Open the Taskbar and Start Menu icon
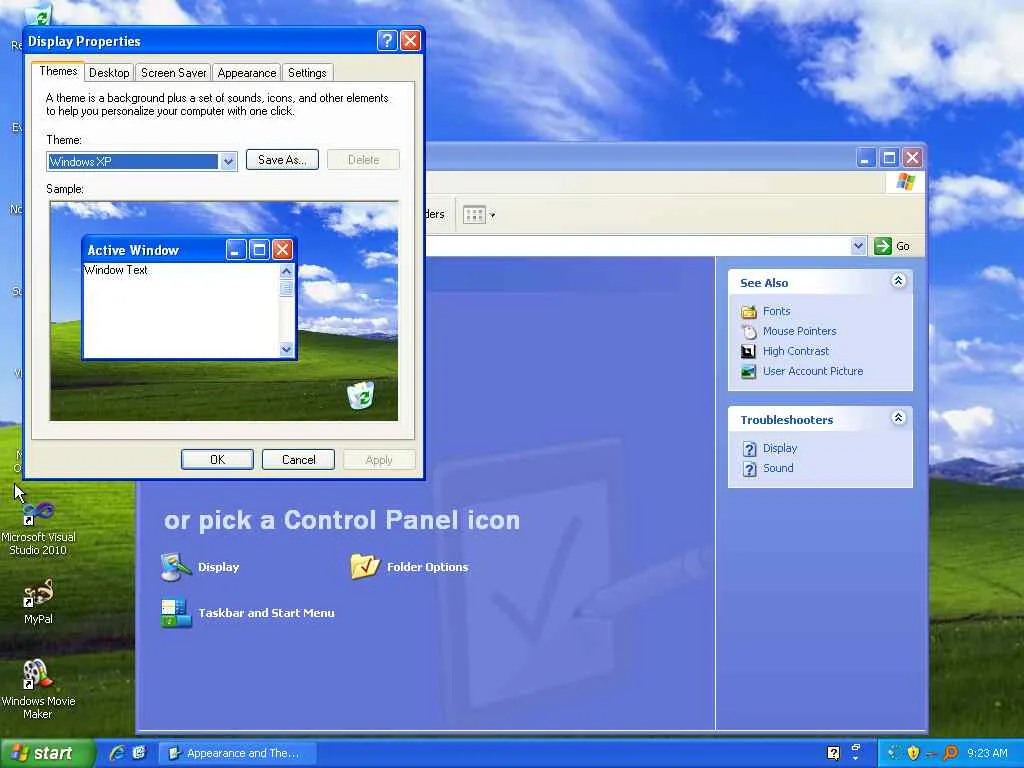Image resolution: width=1024 pixels, height=768 pixels. click(176, 613)
